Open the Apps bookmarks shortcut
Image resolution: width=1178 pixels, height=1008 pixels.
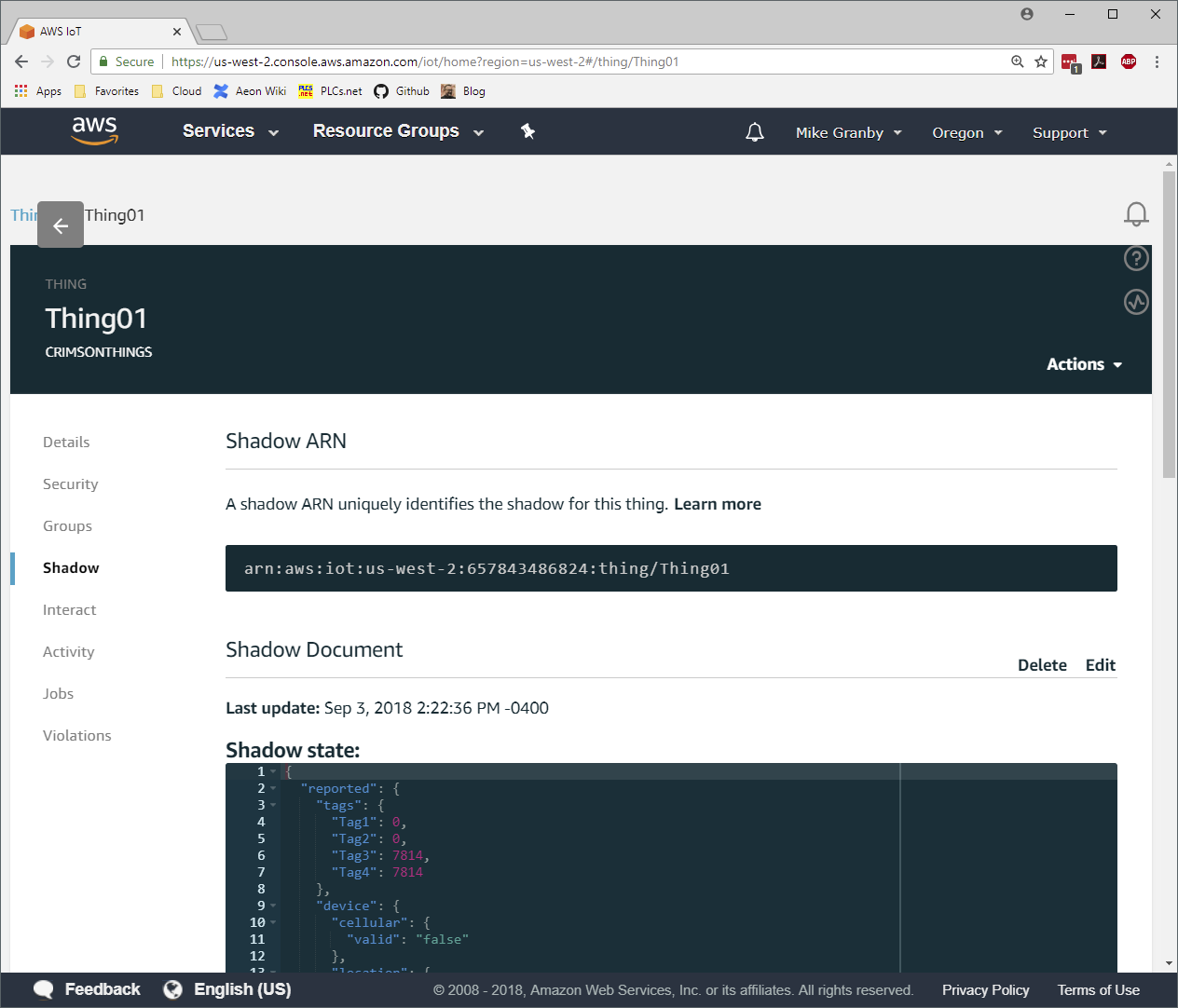tap(37, 91)
